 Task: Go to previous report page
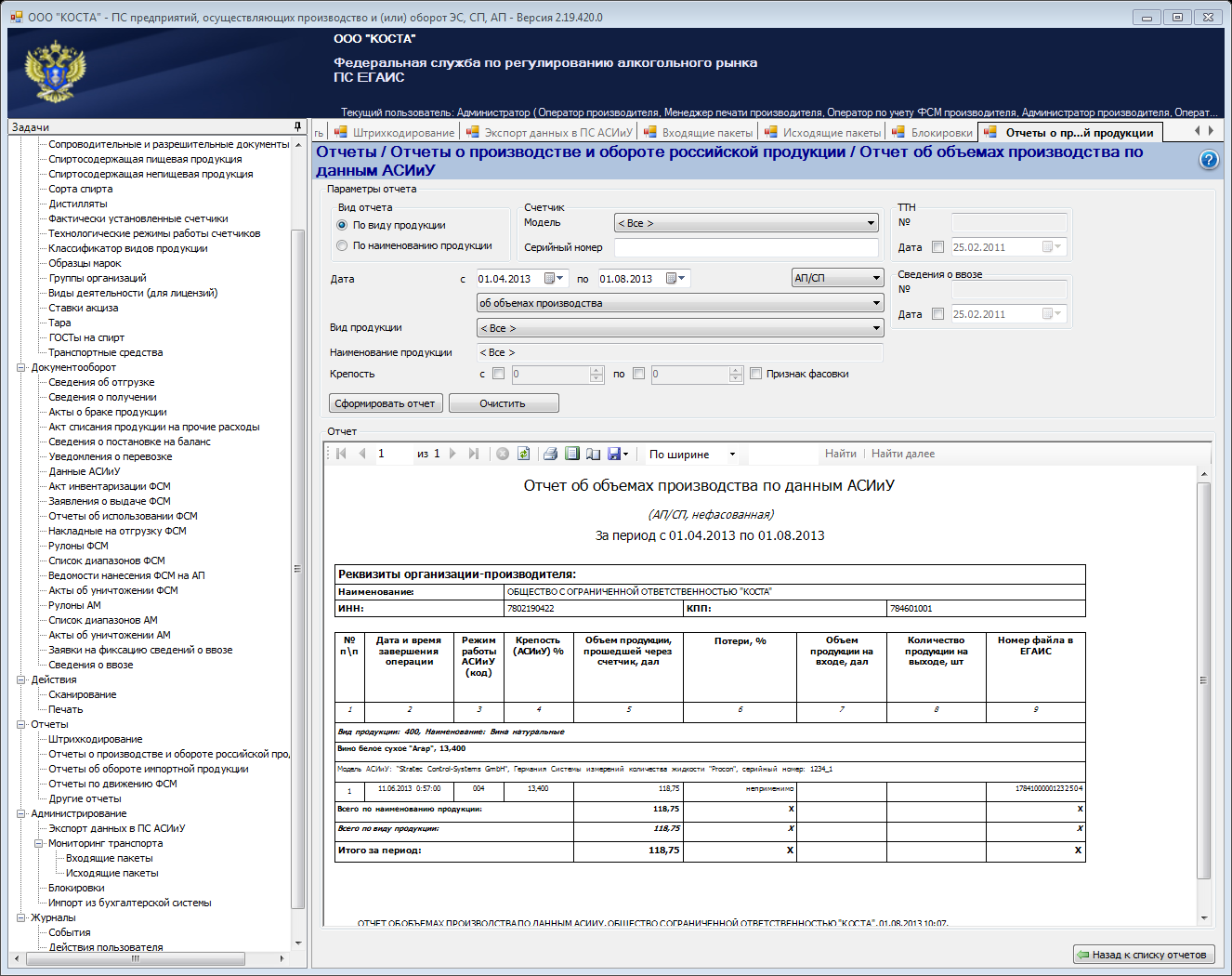pos(362,454)
